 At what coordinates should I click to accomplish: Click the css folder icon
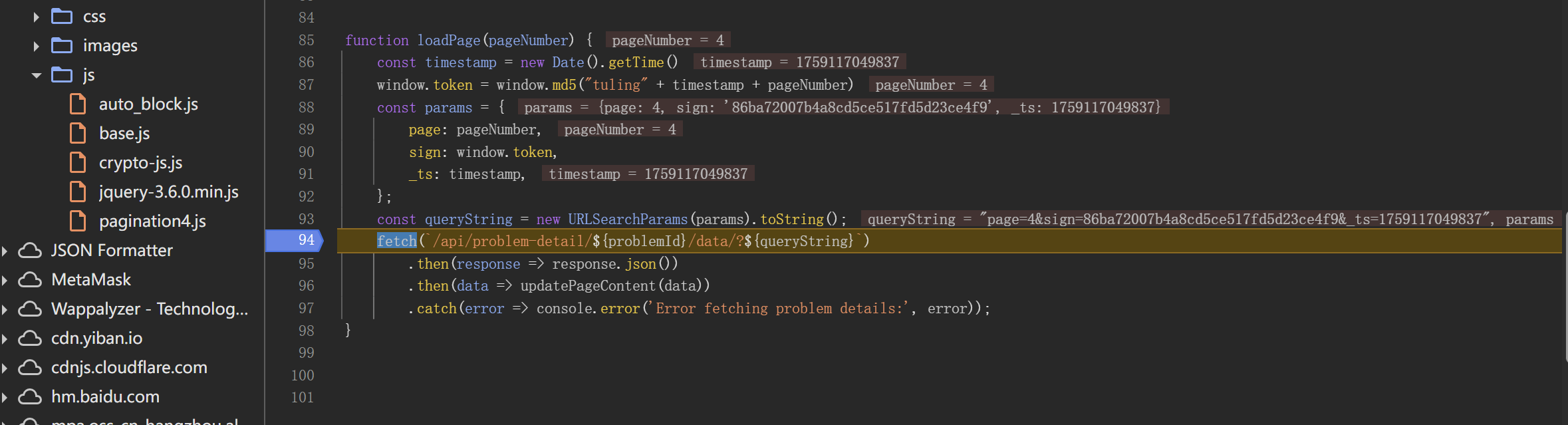pos(62,16)
